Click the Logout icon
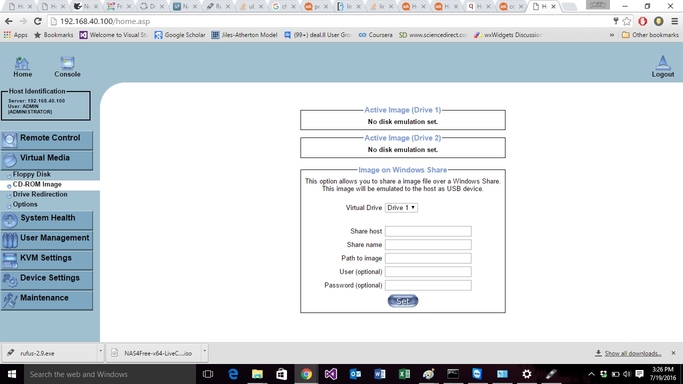 click(x=663, y=67)
